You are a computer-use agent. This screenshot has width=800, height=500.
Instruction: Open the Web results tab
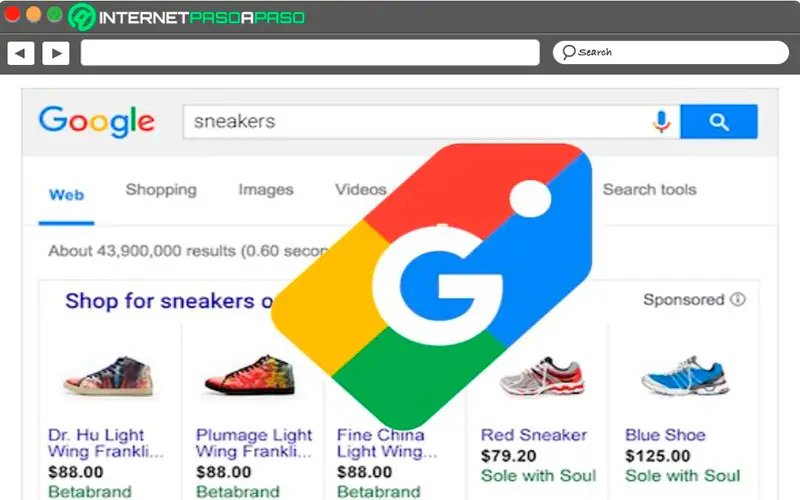tap(67, 195)
